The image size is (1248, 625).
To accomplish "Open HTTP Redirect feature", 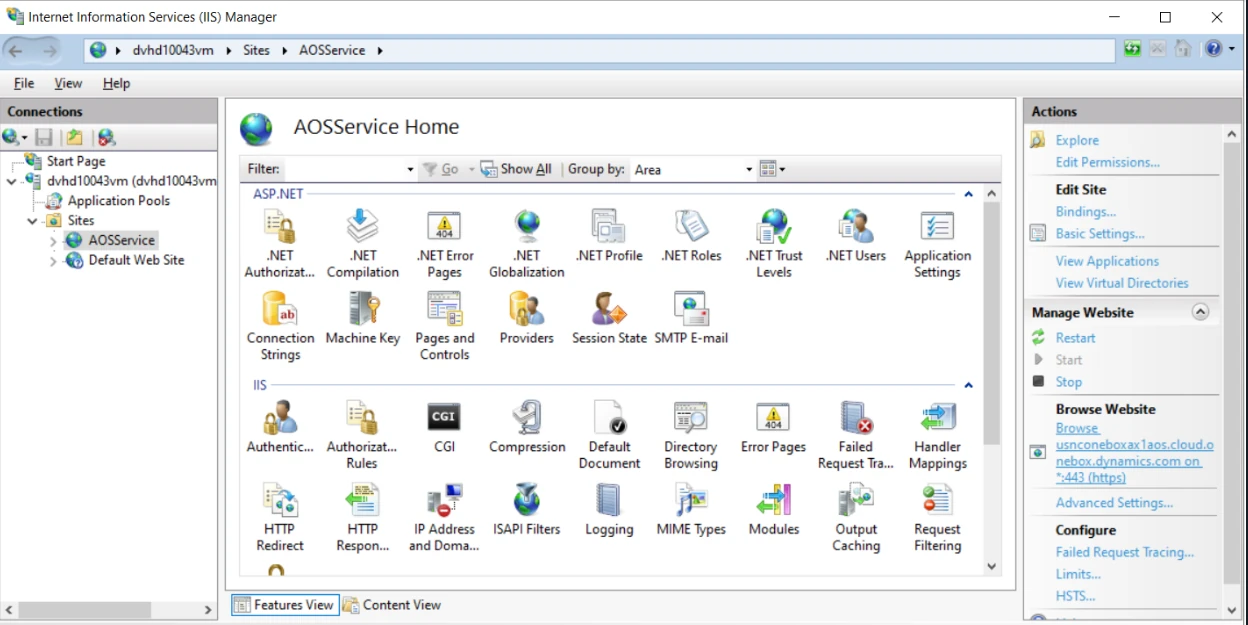I will coord(280,518).
